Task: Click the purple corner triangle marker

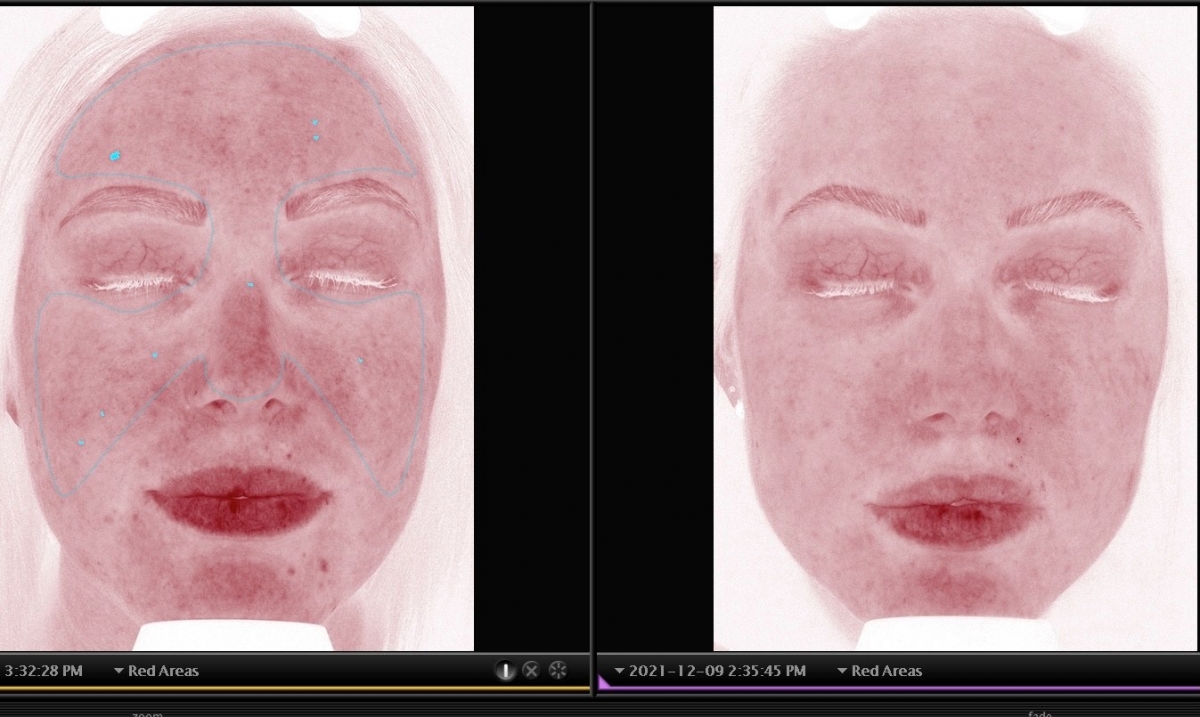Action: 602,683
